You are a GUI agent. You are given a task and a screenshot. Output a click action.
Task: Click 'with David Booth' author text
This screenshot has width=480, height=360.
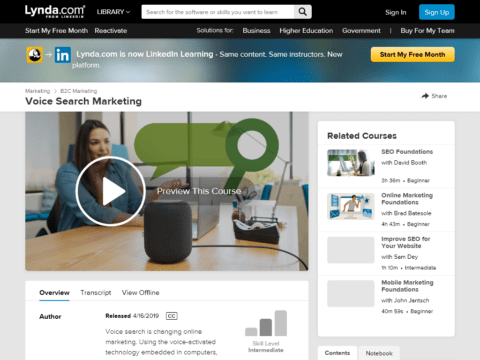pos(404,163)
